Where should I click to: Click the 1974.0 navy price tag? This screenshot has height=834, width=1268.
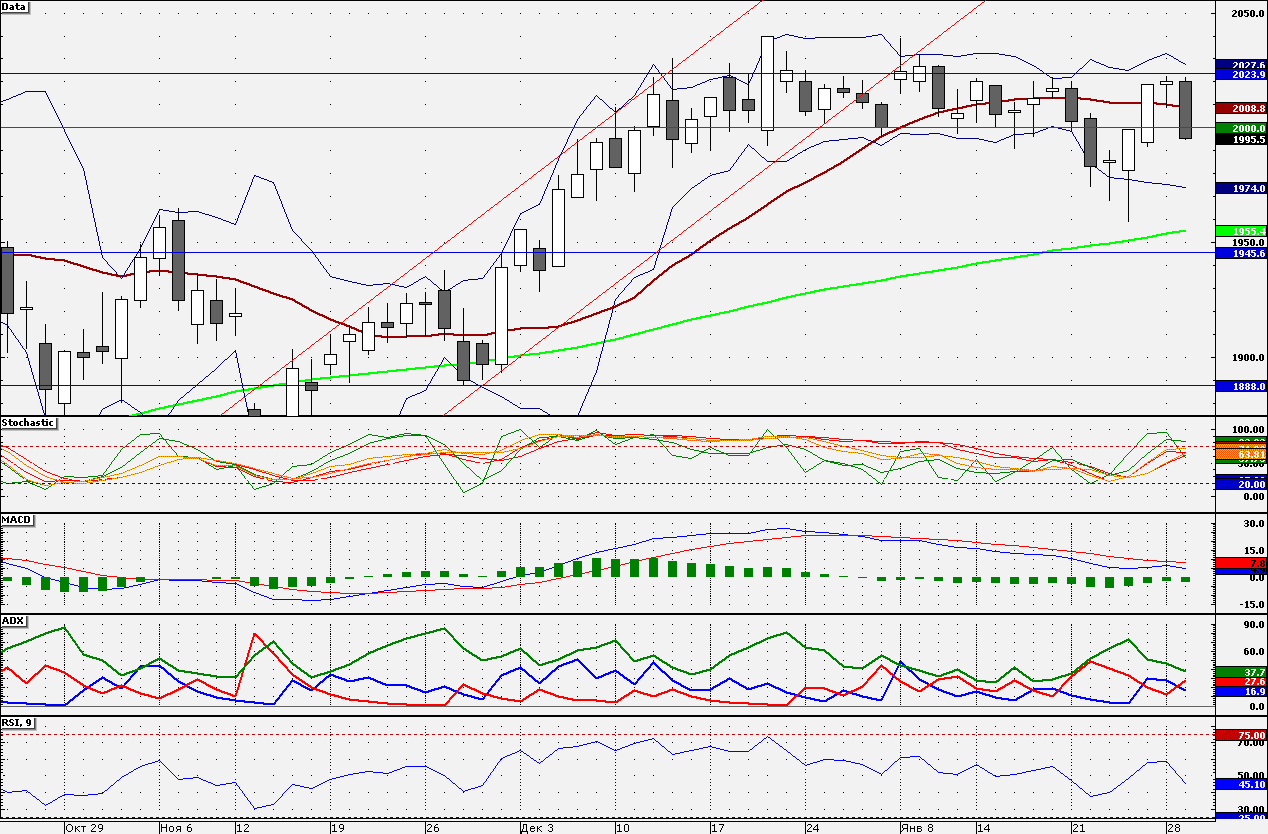pos(1241,188)
